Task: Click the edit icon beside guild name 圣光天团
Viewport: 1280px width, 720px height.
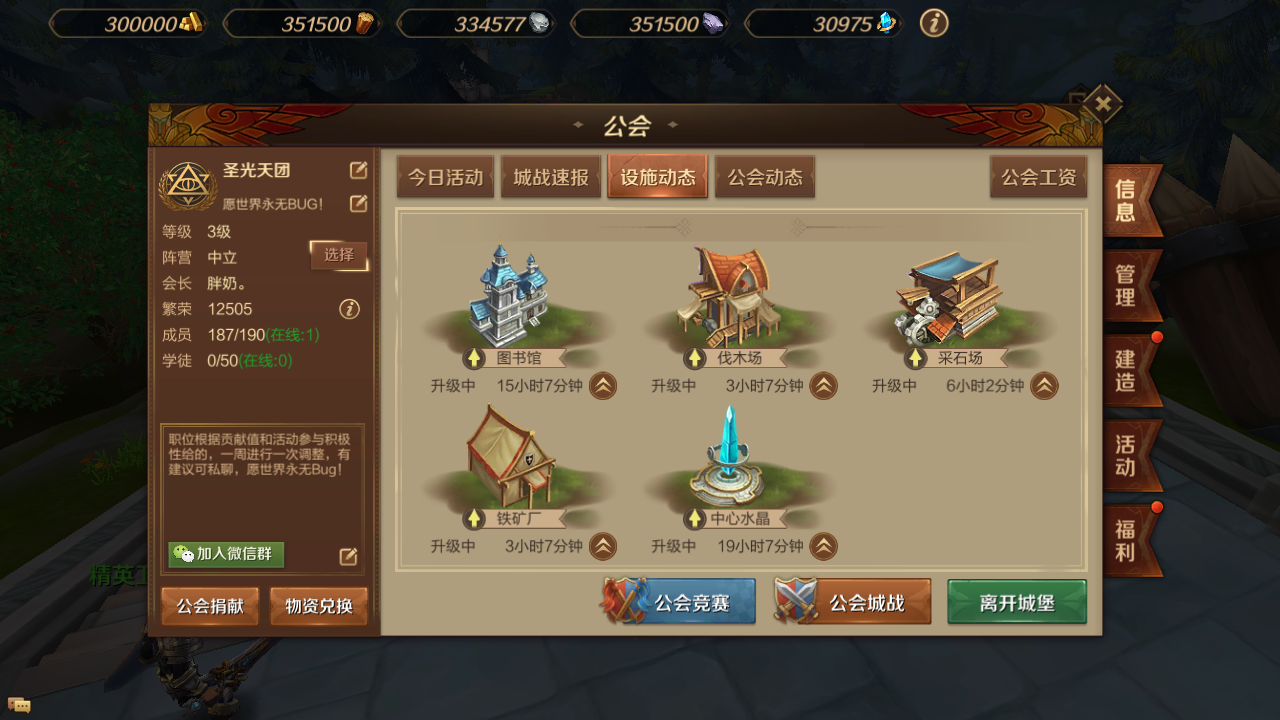Action: [358, 170]
